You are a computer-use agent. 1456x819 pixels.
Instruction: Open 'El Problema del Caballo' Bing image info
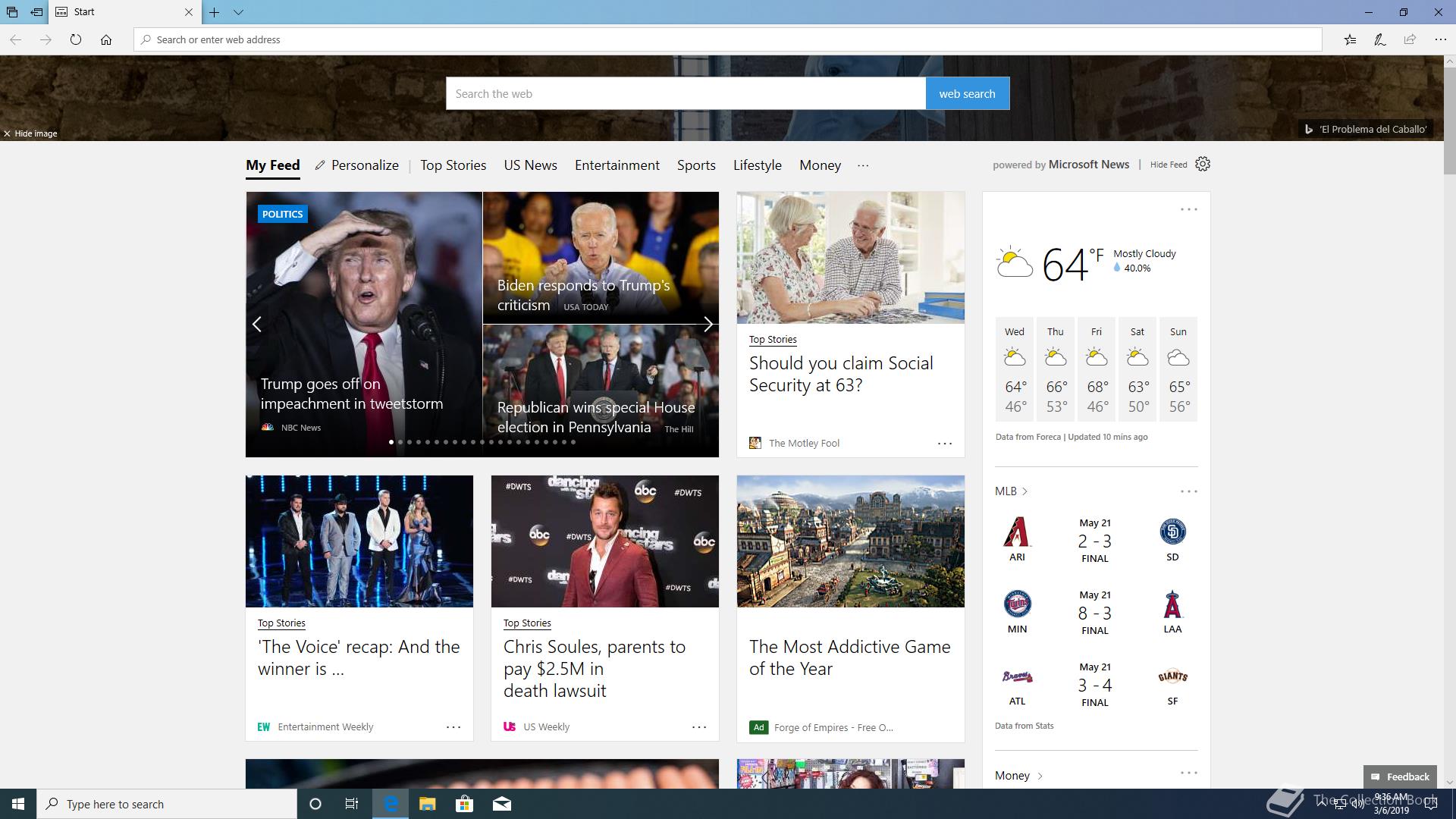(1366, 129)
